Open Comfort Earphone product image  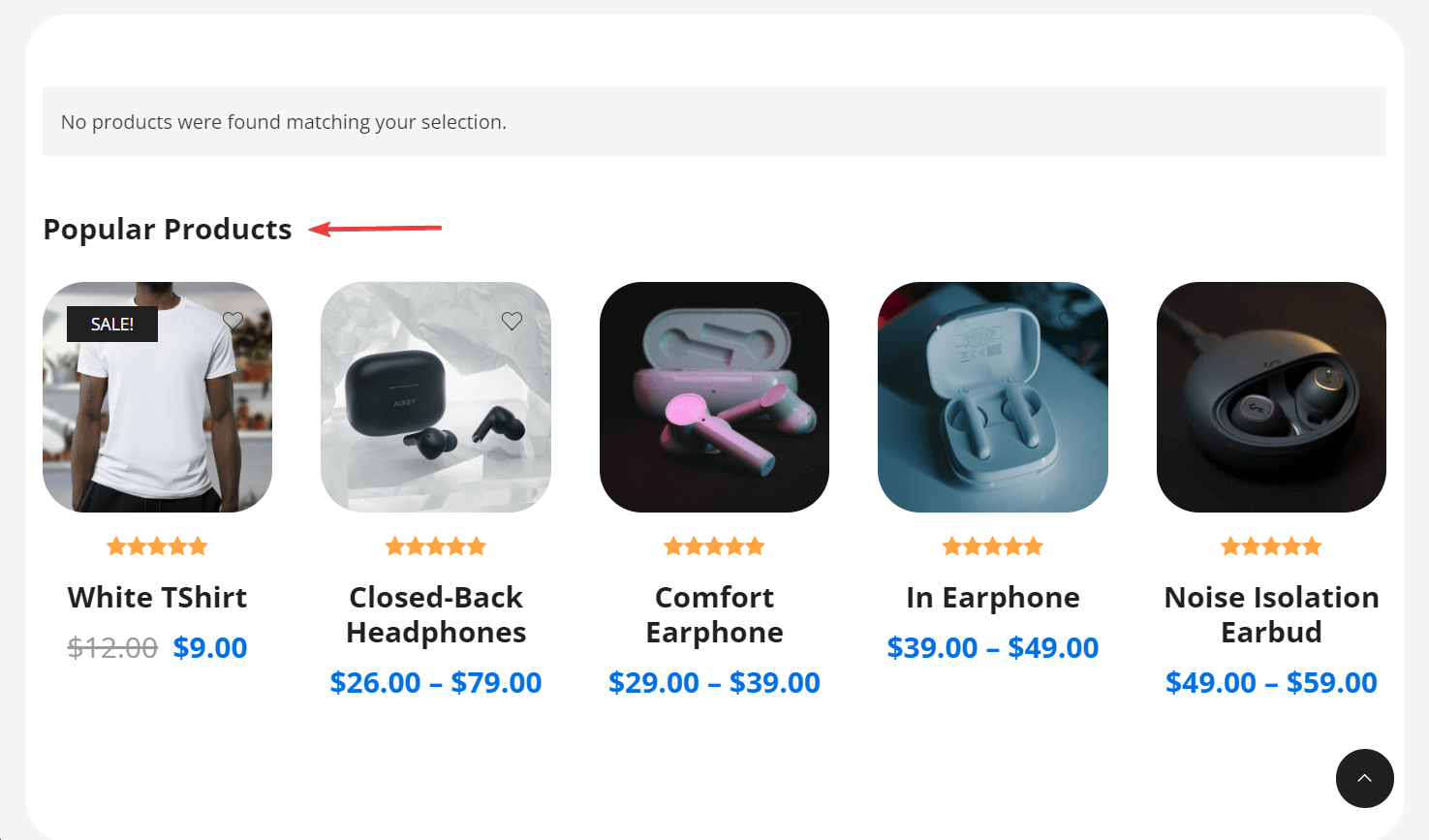[714, 397]
